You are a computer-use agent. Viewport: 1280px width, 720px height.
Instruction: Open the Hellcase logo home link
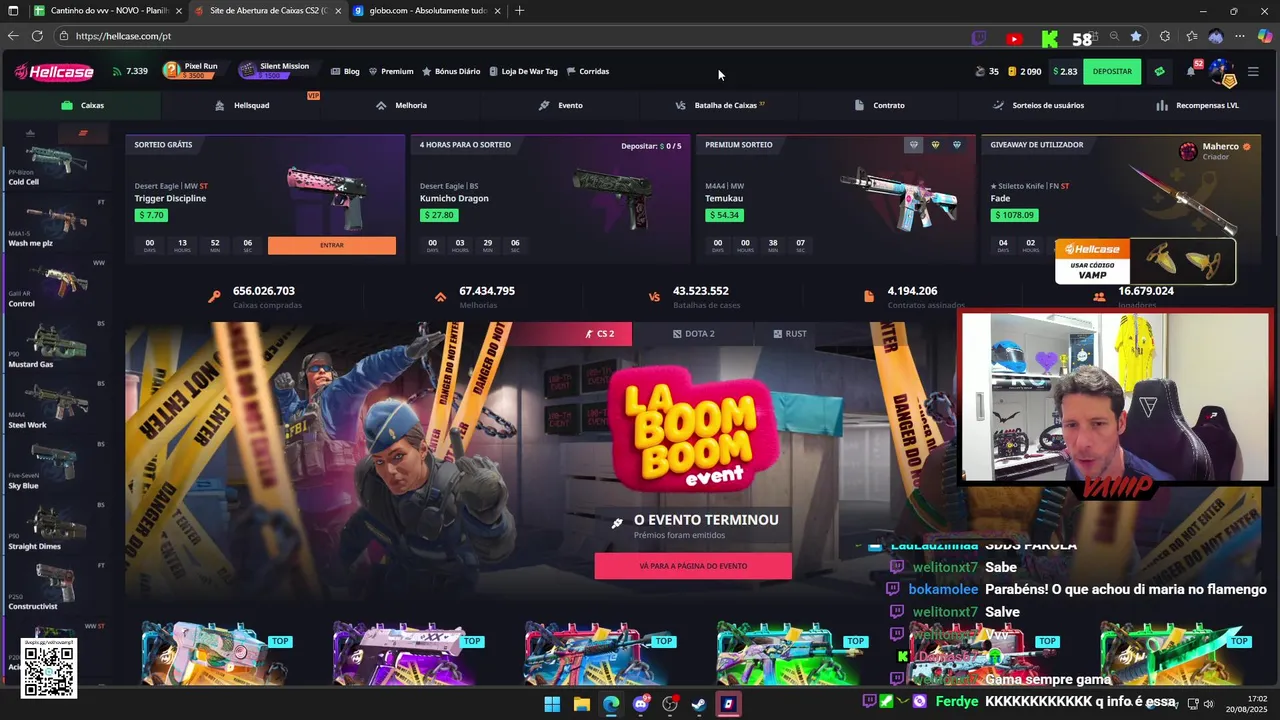tap(54, 71)
